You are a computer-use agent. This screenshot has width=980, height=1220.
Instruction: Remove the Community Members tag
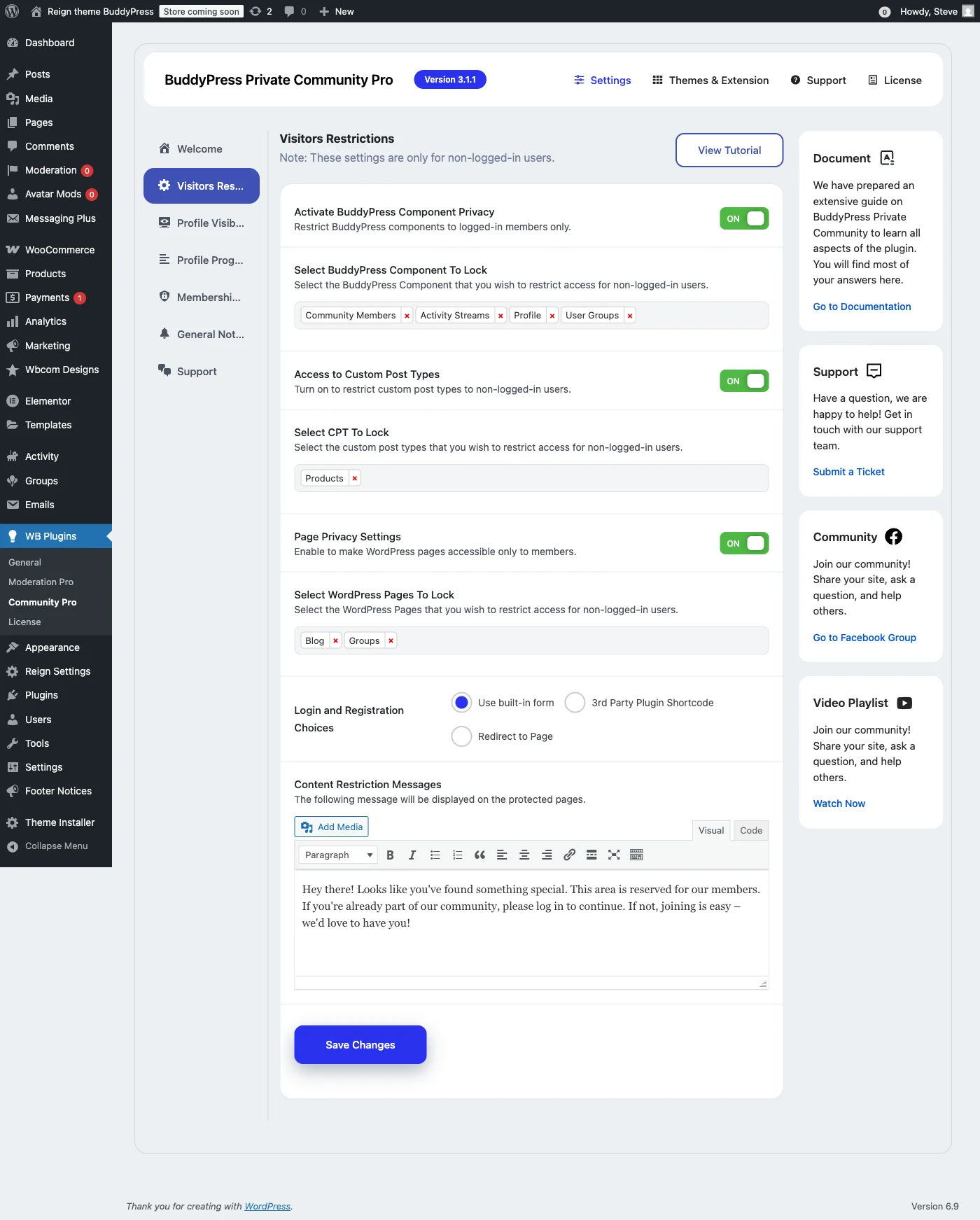click(x=407, y=316)
